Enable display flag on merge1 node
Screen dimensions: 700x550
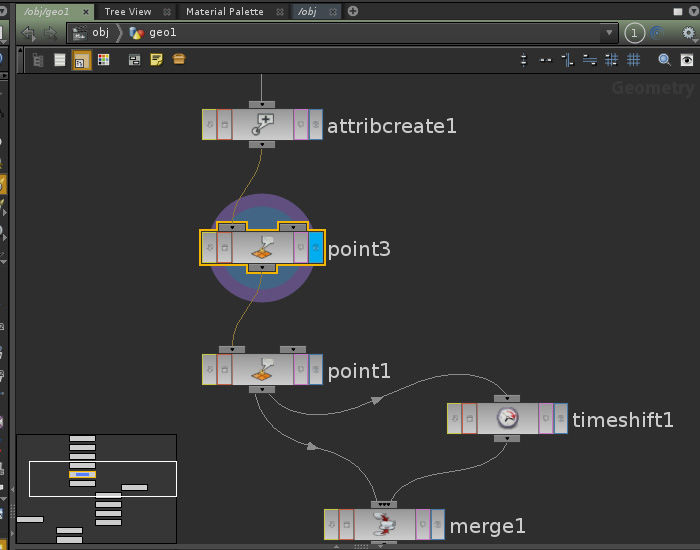(437, 524)
